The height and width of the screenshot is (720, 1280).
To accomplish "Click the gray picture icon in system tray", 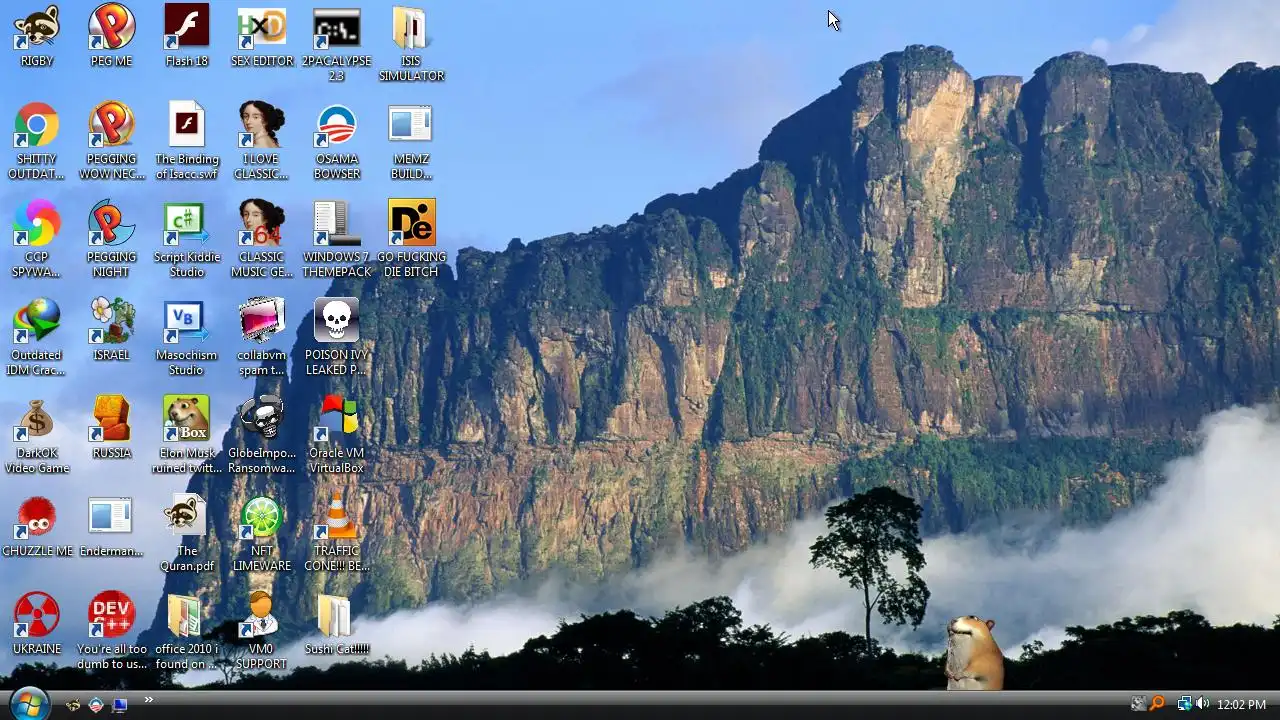I will [x=1138, y=704].
